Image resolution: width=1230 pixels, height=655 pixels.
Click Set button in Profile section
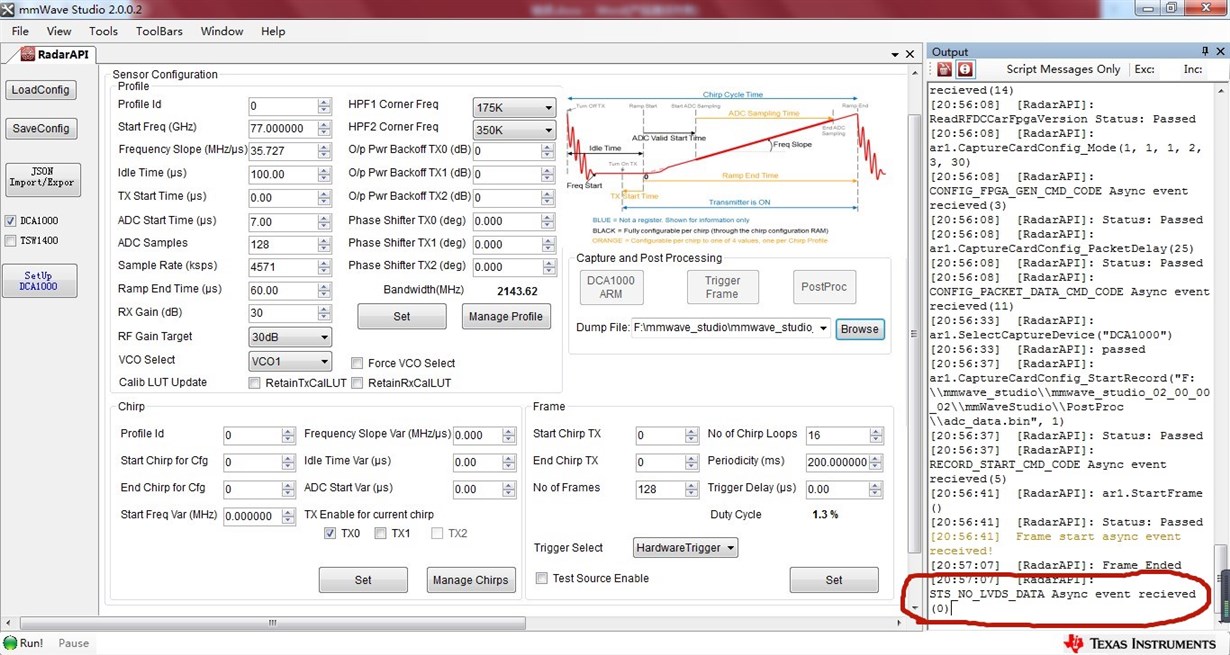click(x=401, y=316)
